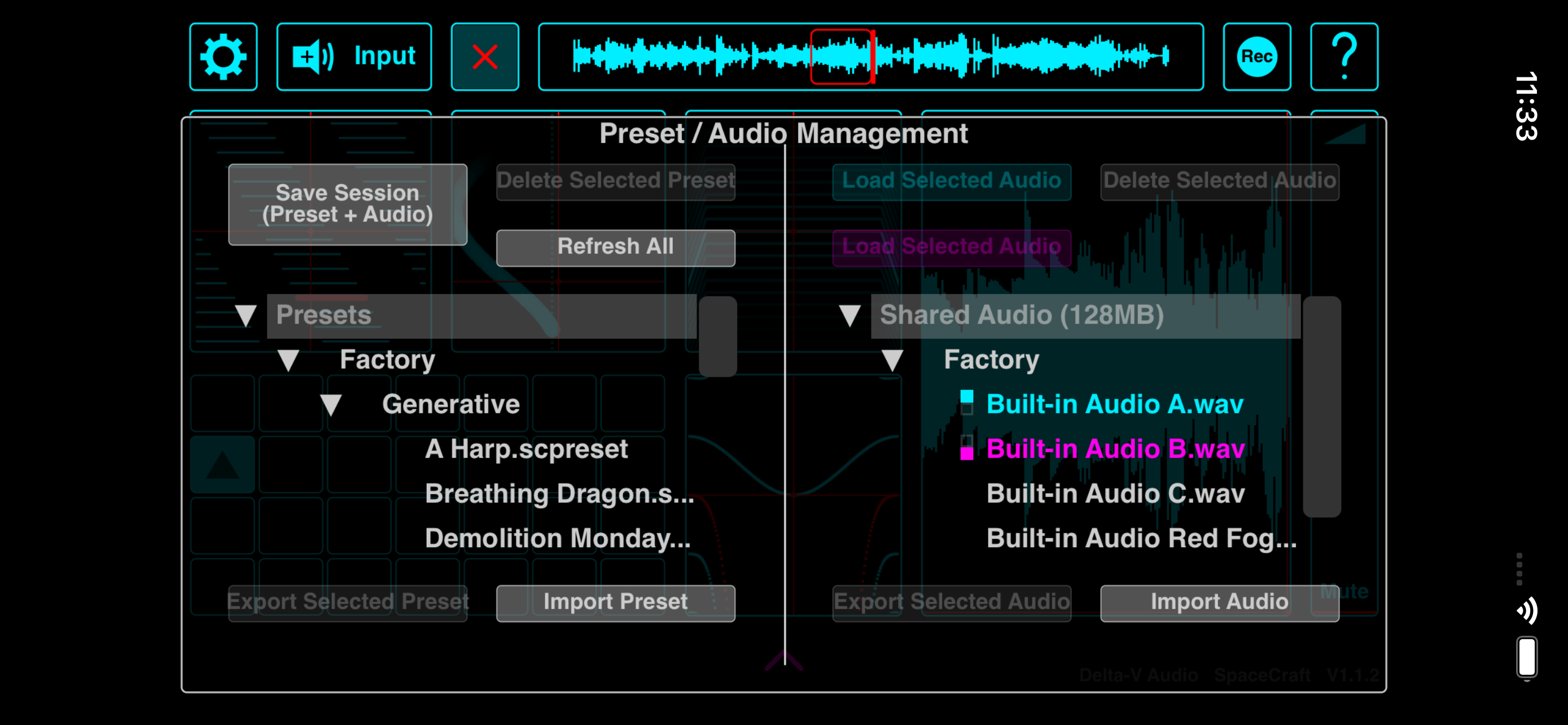1568x725 pixels.
Task: Collapse the Factory folder under Shared Audio
Action: (892, 360)
